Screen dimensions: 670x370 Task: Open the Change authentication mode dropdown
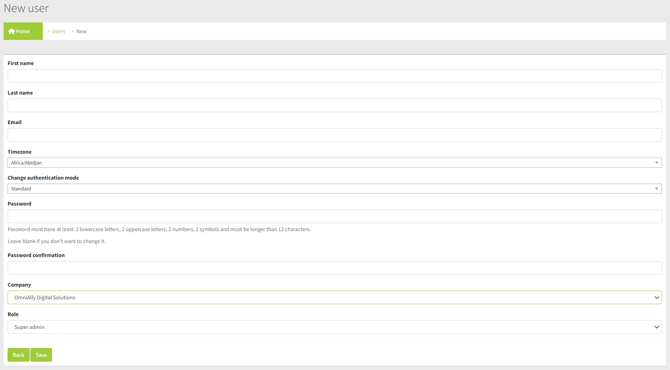pos(335,189)
